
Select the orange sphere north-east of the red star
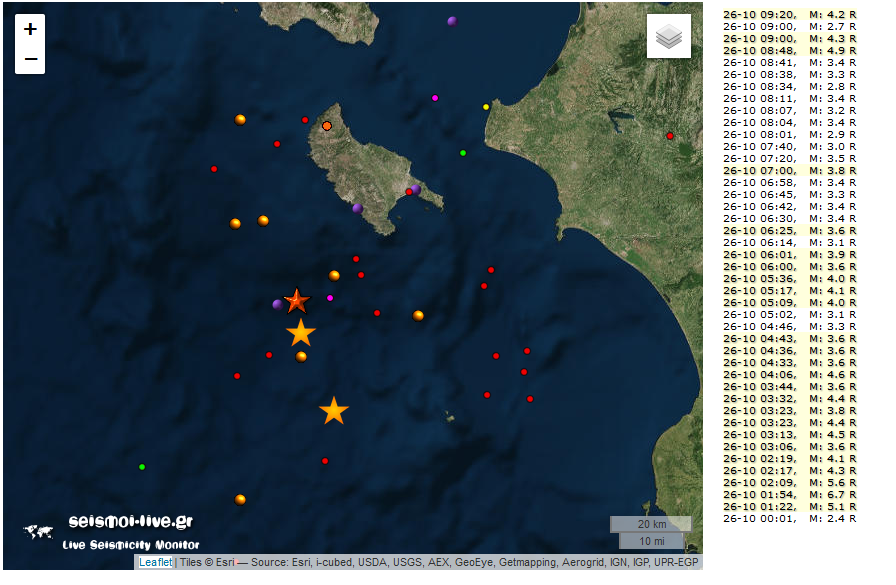point(334,276)
